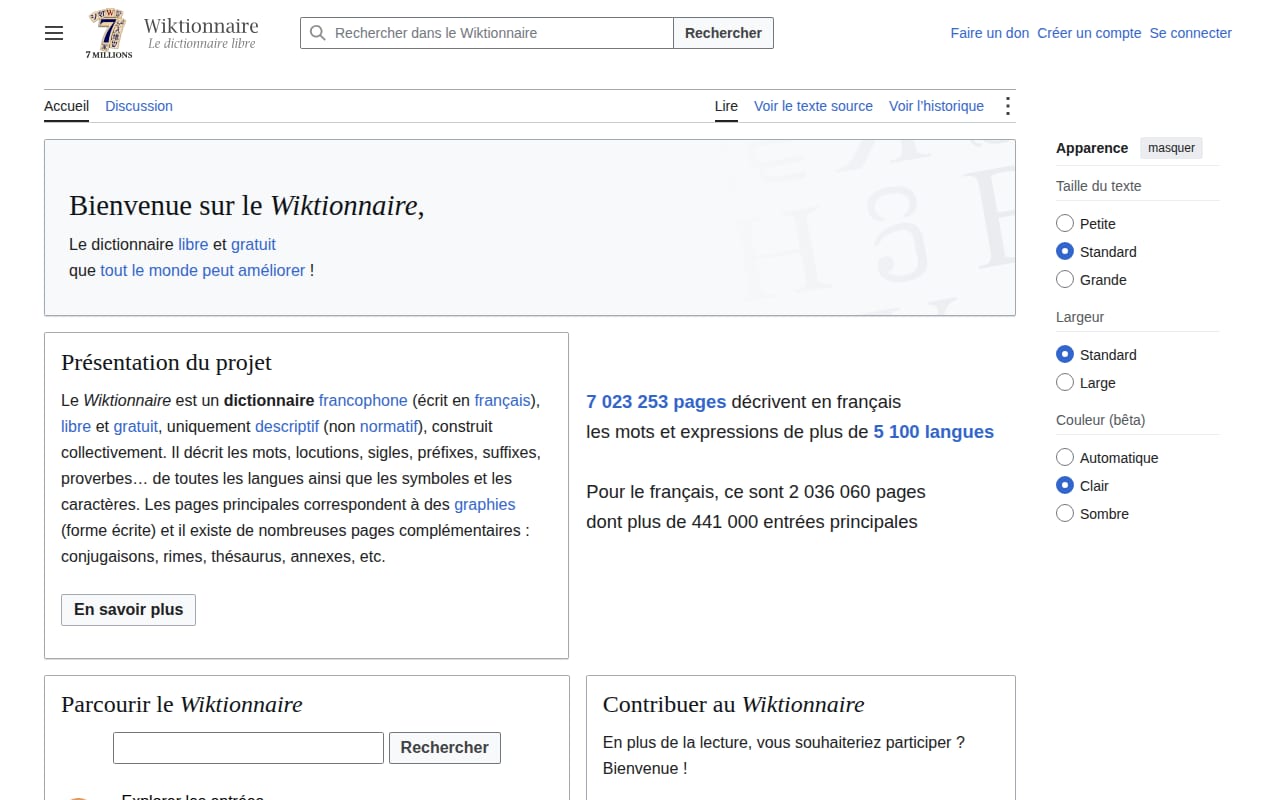Select the Standard text size option
Viewport: 1280px width, 800px height.
tap(1065, 252)
